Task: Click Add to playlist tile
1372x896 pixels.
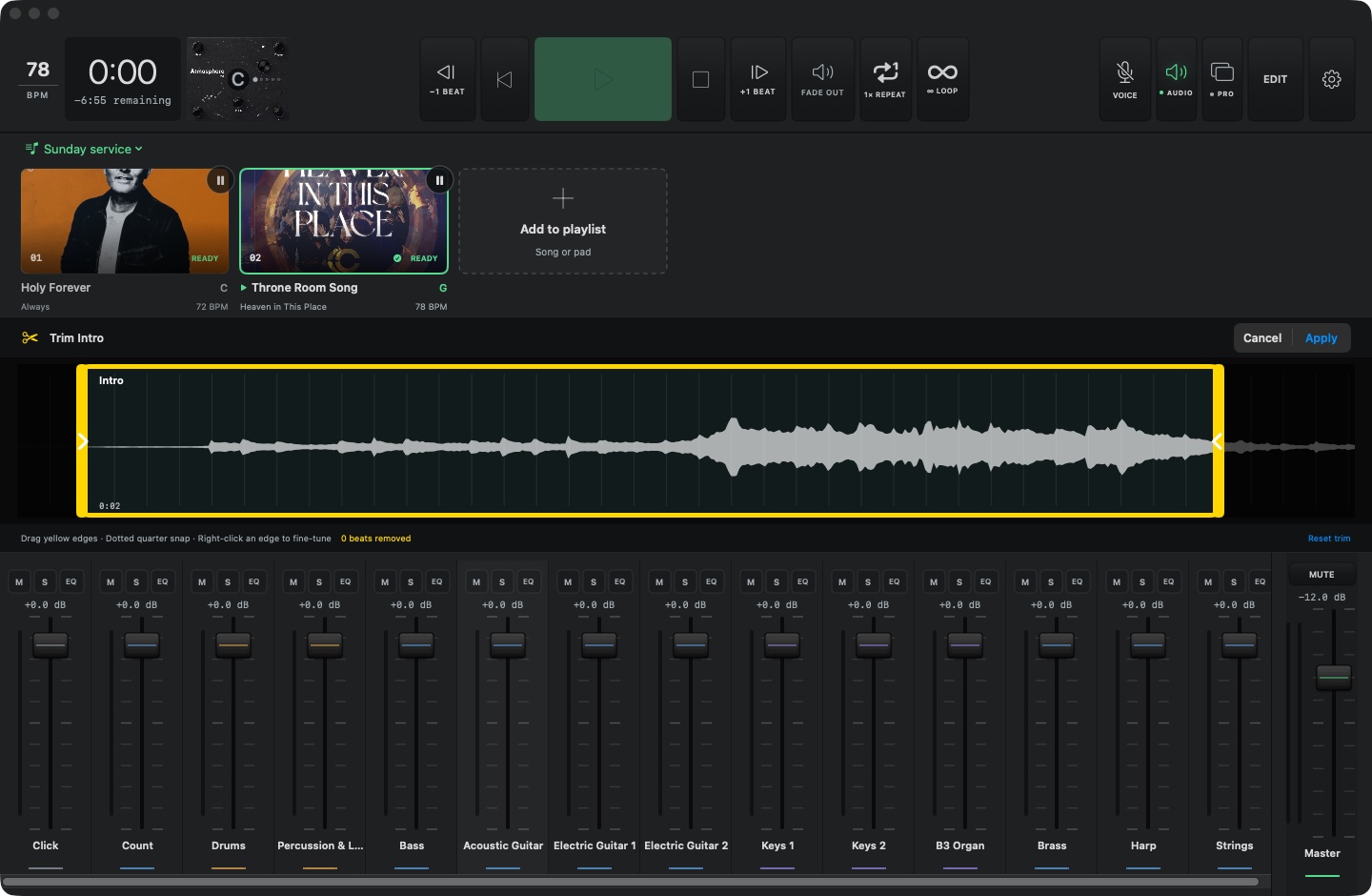Action: (x=563, y=221)
